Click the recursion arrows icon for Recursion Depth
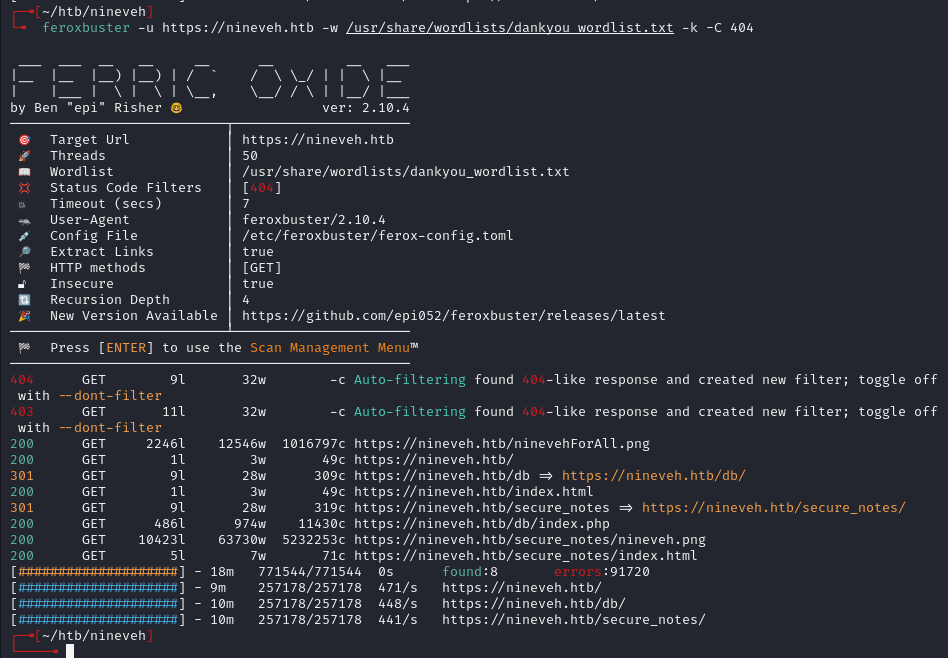The width and height of the screenshot is (948, 658). pyautogui.click(x=25, y=299)
